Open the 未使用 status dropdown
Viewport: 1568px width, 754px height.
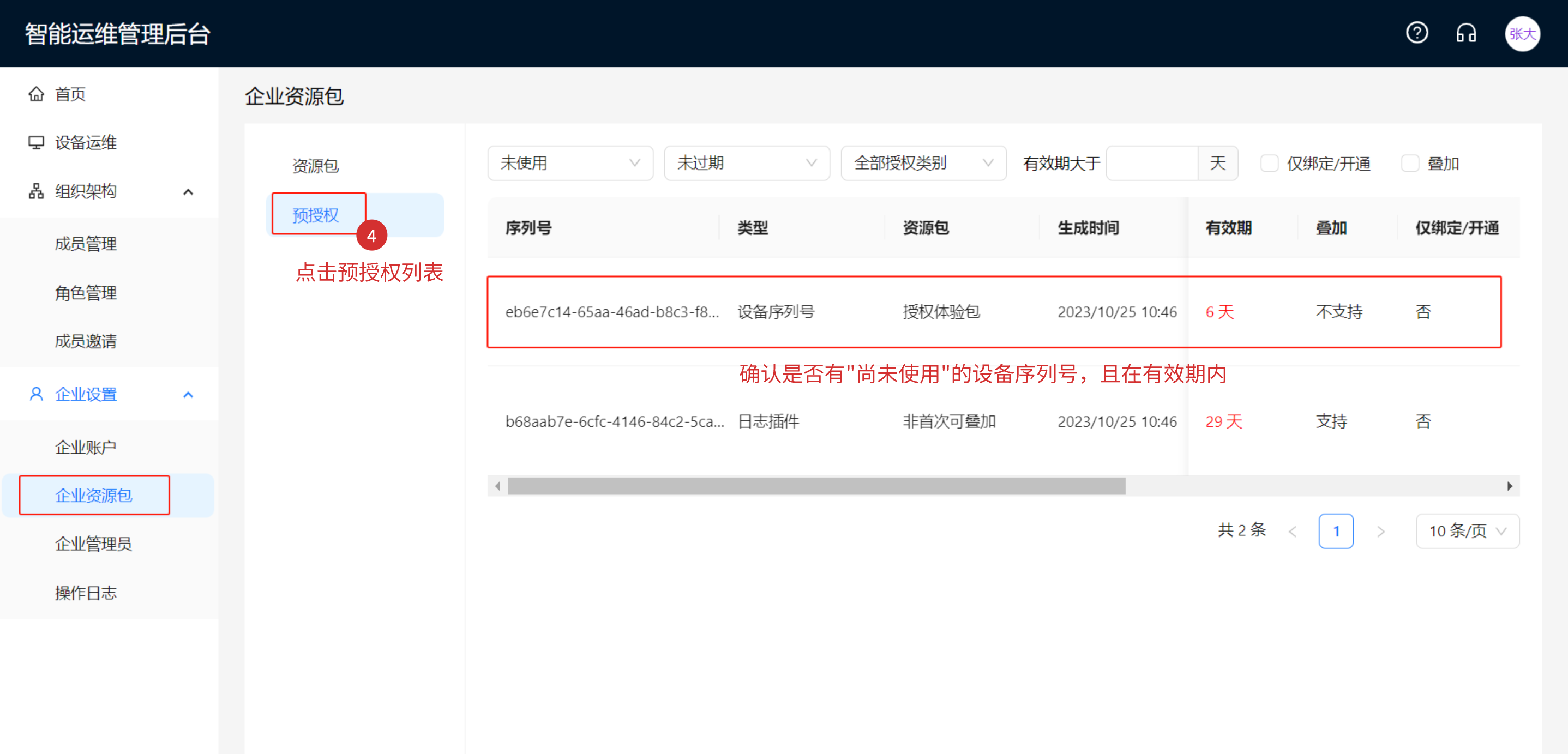570,163
